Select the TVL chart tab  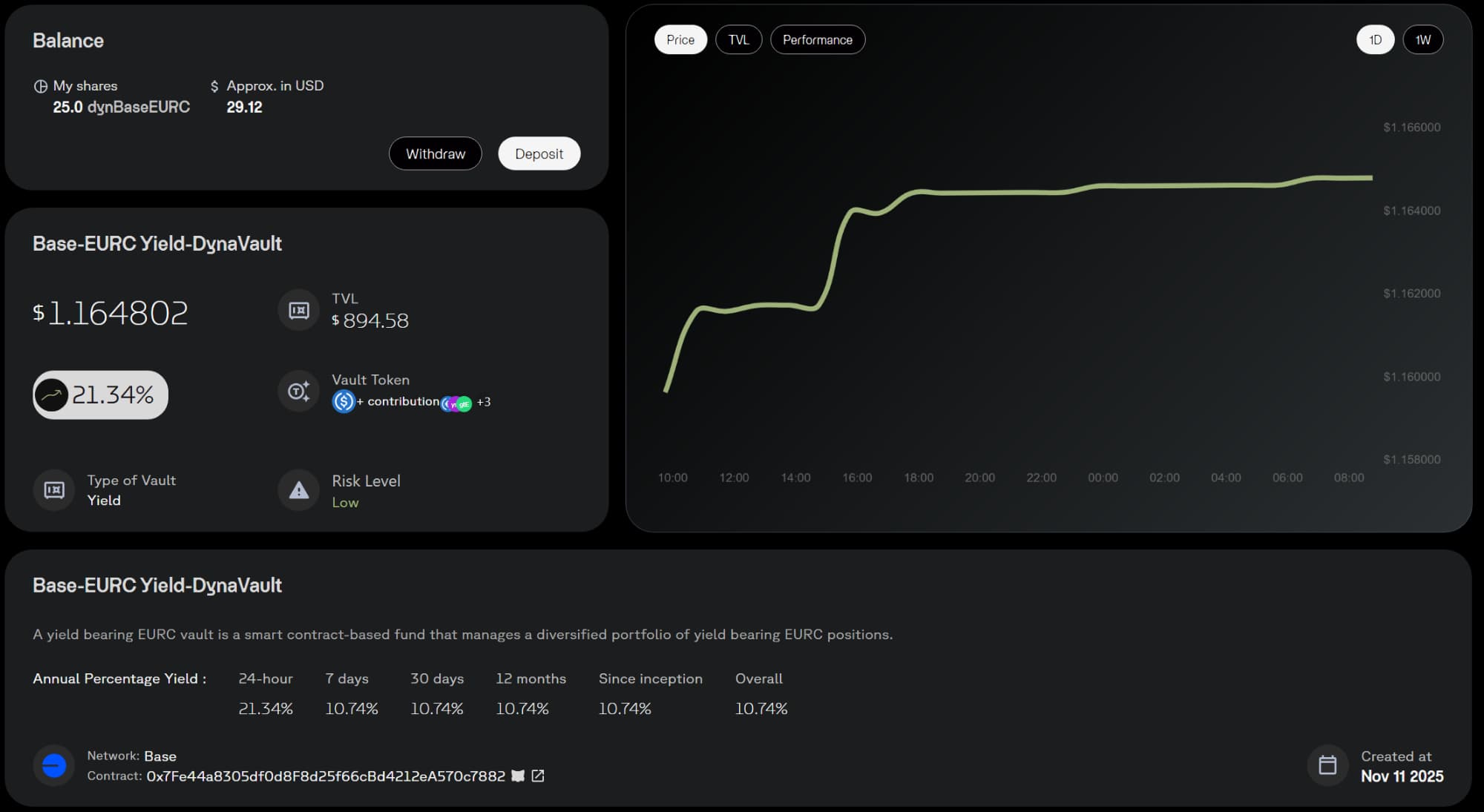tap(738, 40)
